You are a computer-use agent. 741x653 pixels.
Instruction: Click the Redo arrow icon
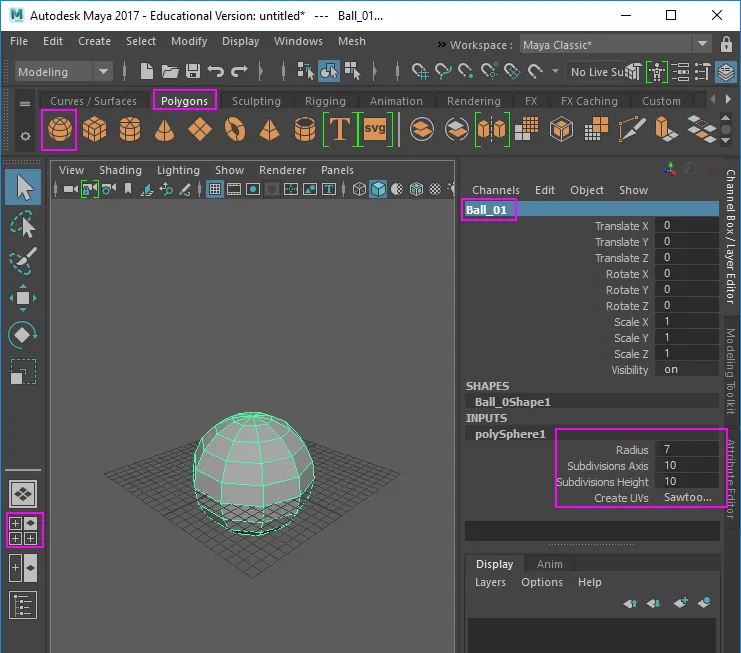pos(239,72)
